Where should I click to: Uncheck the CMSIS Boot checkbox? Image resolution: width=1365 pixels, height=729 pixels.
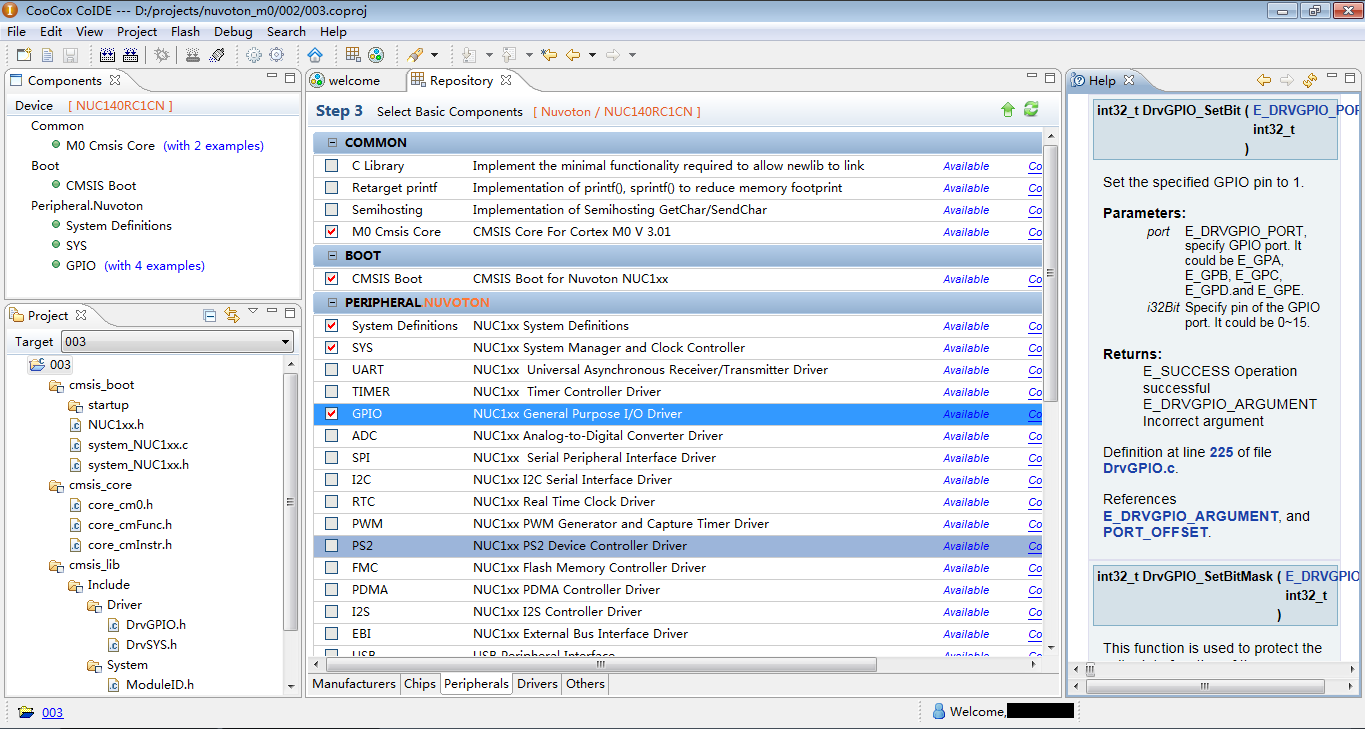pos(331,279)
